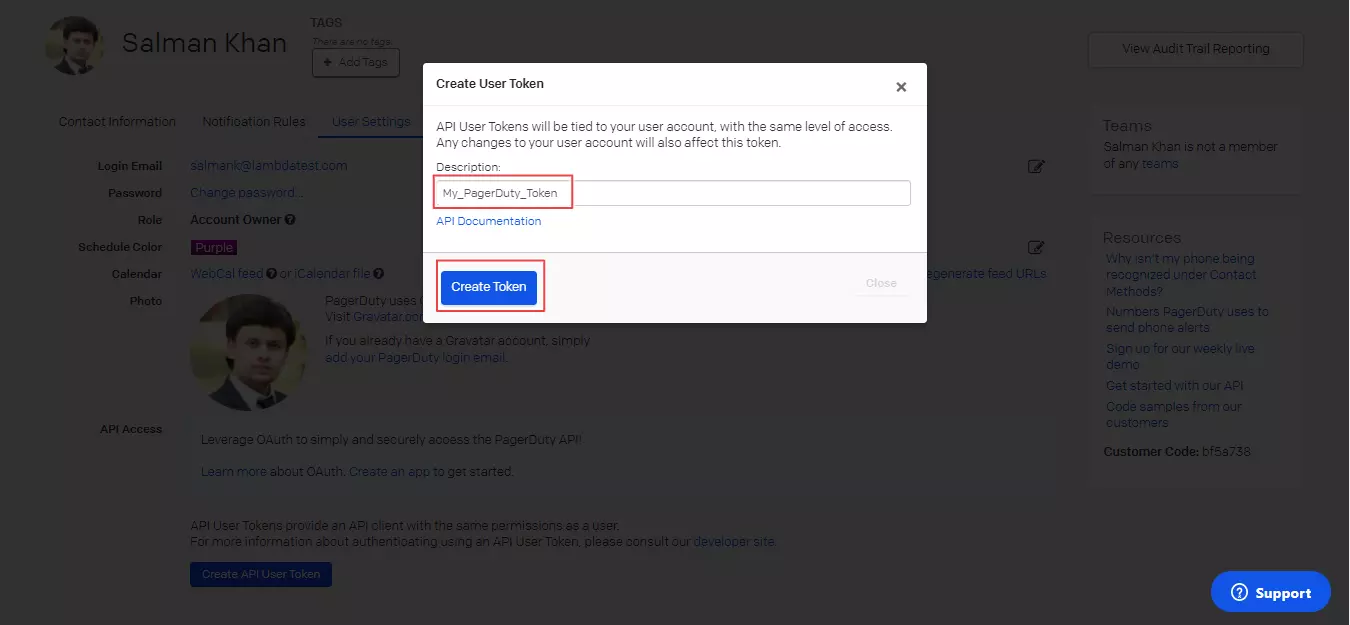1350x625 pixels.
Task: Select the User Settings tab
Action: pos(371,122)
